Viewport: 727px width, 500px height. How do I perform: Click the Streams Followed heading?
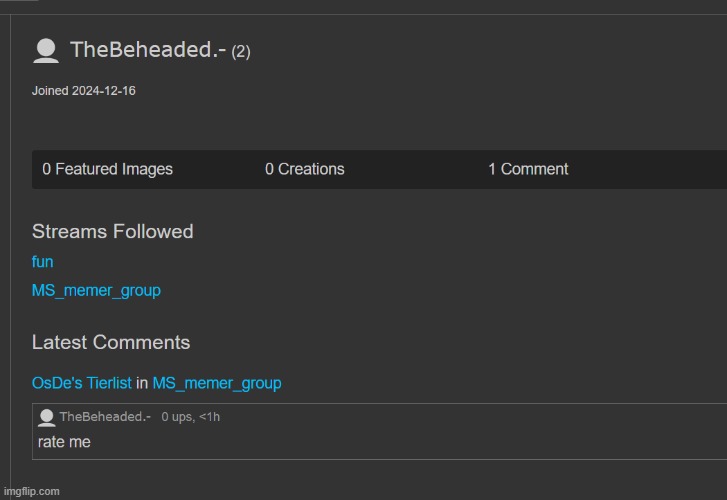click(112, 231)
